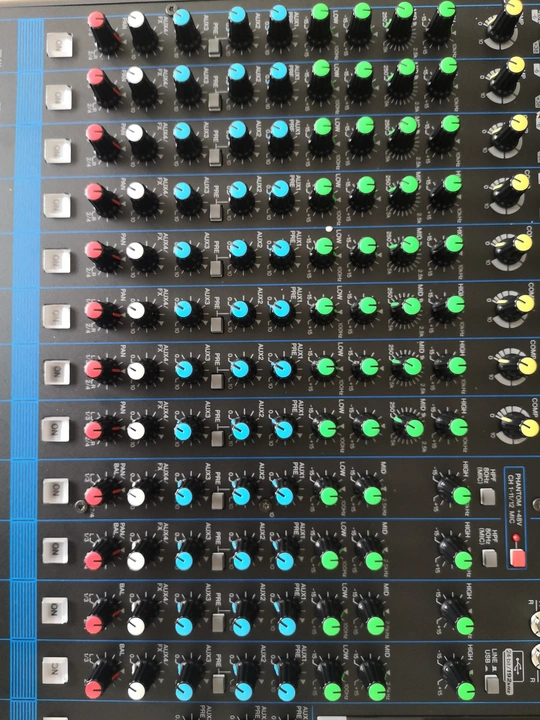Click the USB logo icon near the LINE/USB switch
The image size is (540, 720).
516,665
